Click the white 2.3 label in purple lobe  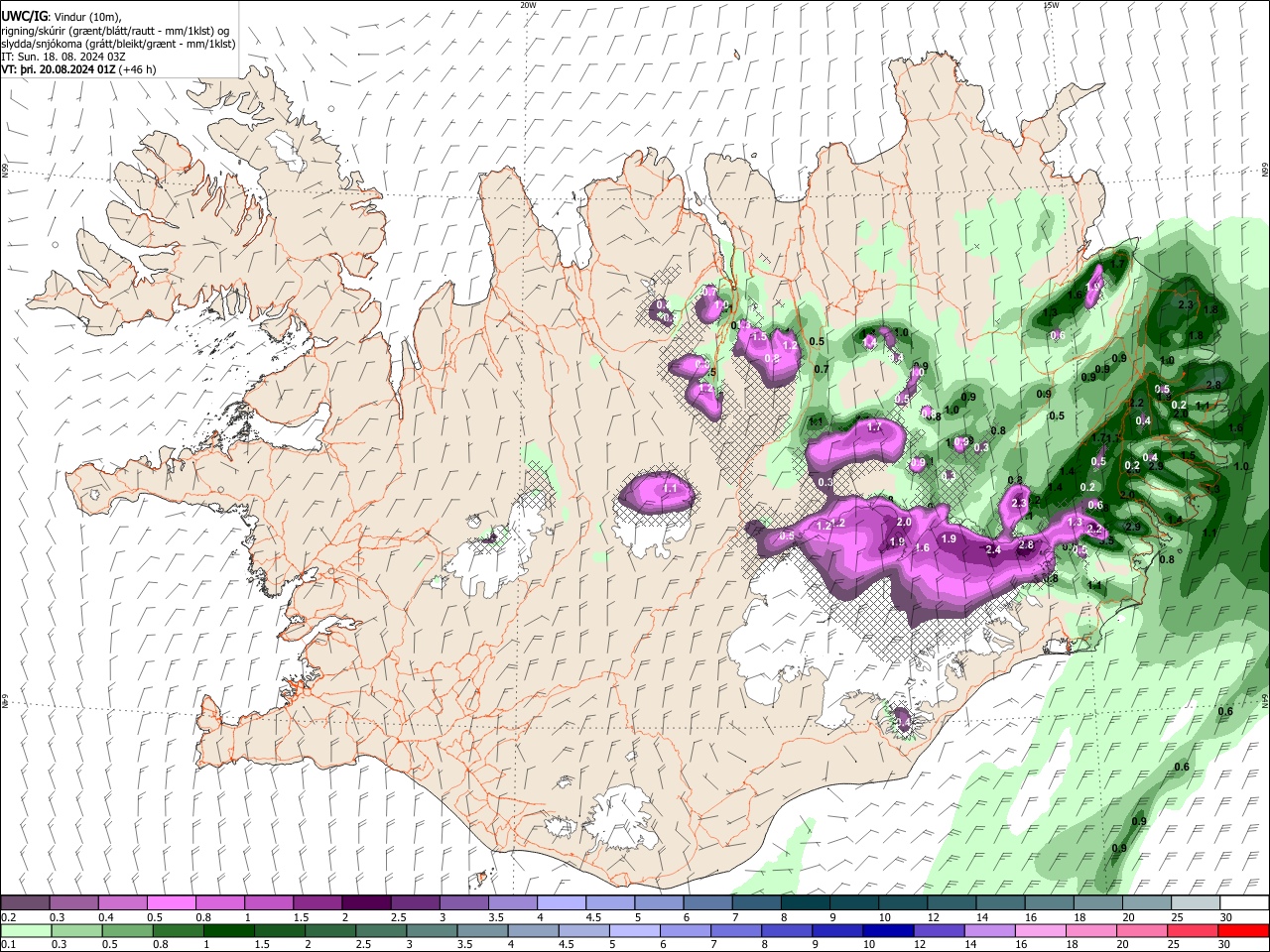pyautogui.click(x=1019, y=504)
